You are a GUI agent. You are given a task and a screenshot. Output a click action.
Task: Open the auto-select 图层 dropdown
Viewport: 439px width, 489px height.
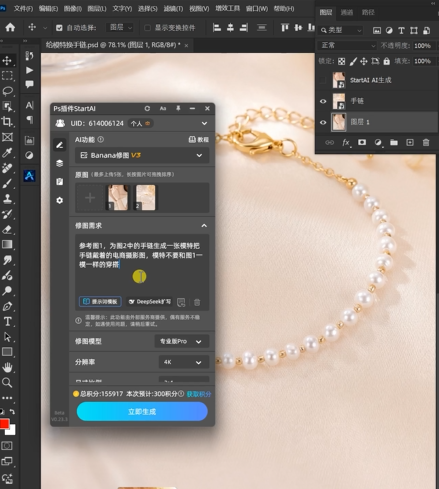coord(120,28)
